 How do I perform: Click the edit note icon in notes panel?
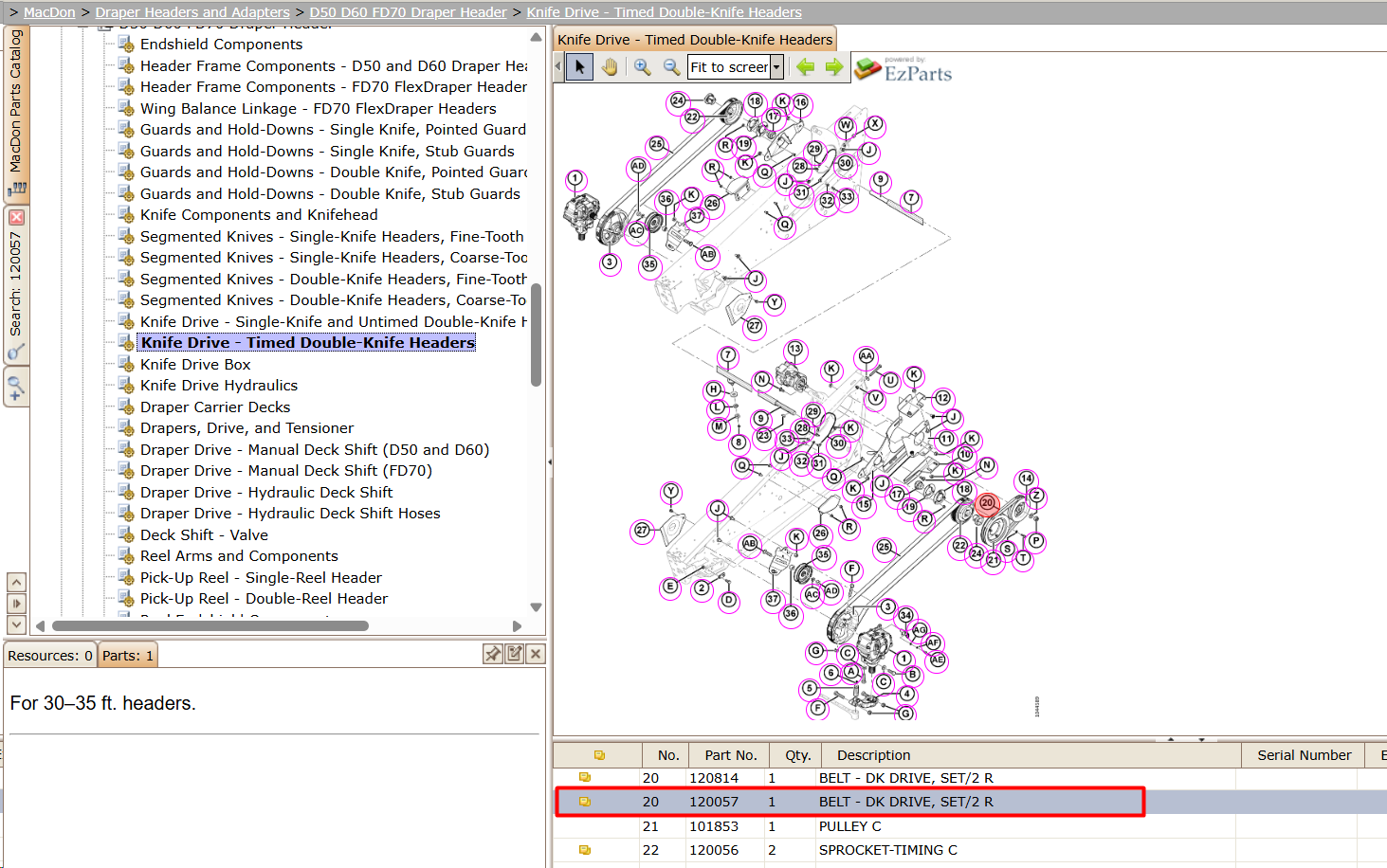(x=515, y=654)
